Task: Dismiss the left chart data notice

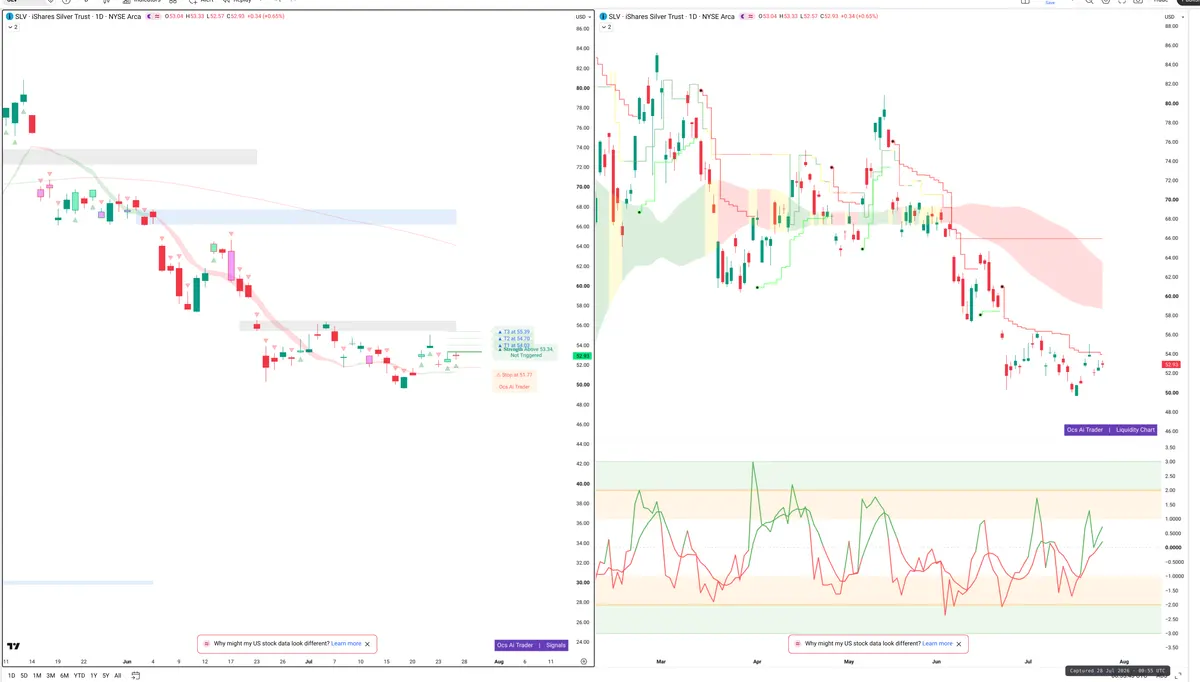Action: click(368, 644)
